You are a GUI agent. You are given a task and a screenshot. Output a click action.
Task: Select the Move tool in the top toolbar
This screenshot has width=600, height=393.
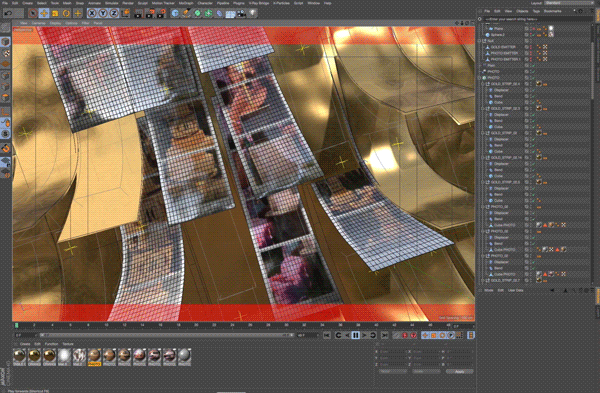(44, 13)
